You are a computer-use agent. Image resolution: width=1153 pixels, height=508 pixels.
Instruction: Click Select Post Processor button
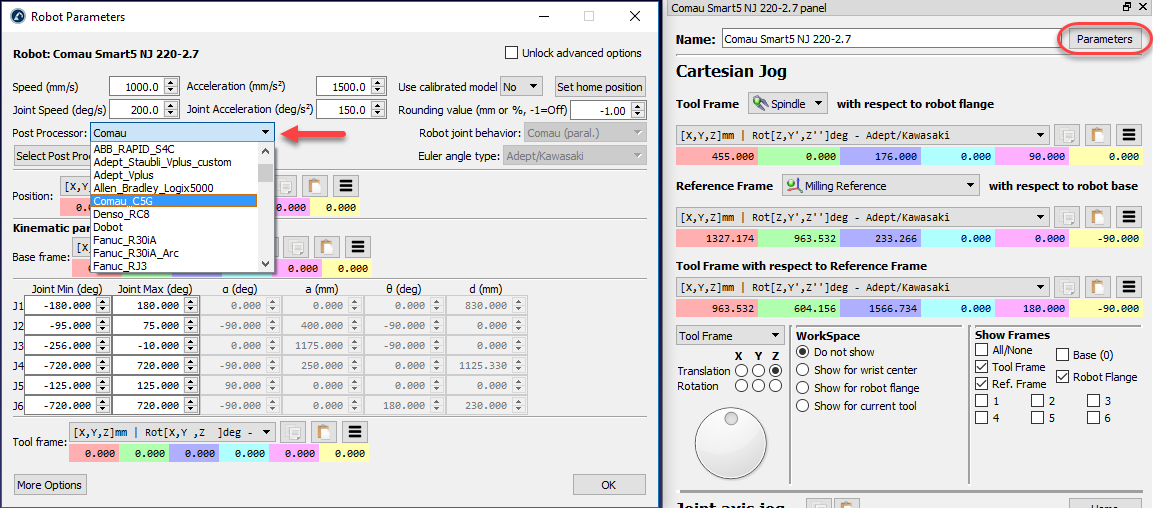52,156
